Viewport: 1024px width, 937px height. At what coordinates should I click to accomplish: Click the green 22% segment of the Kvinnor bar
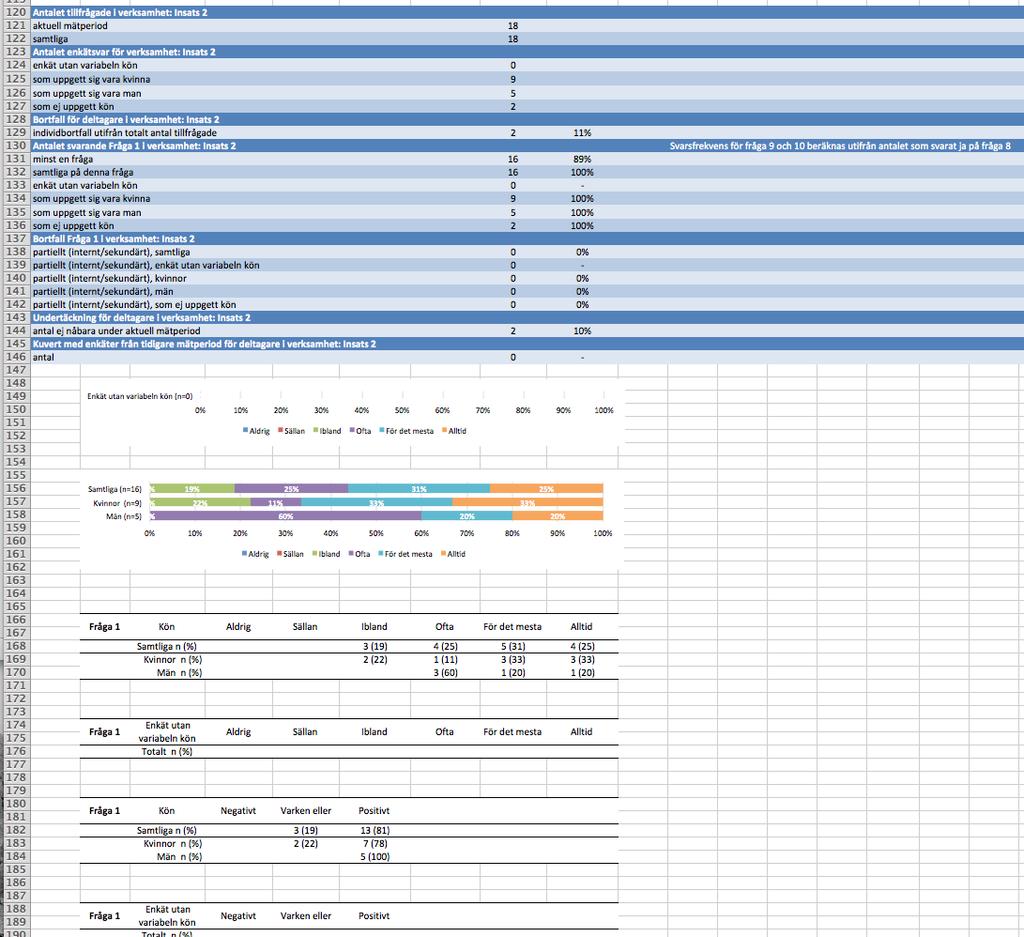pos(200,503)
